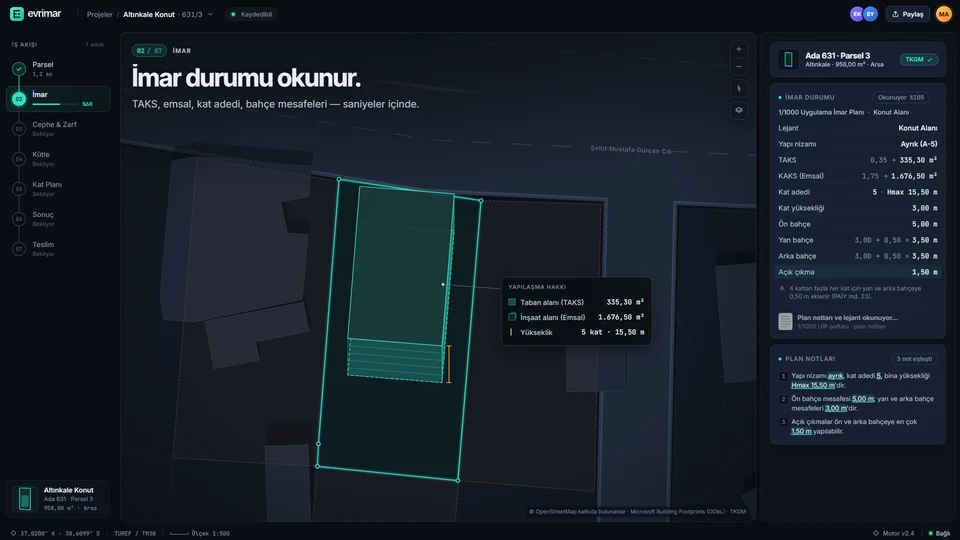Click the parcel thumbnail next to Ada 631 · Parsel 3
Viewport: 960px width, 540px height.
point(788,59)
